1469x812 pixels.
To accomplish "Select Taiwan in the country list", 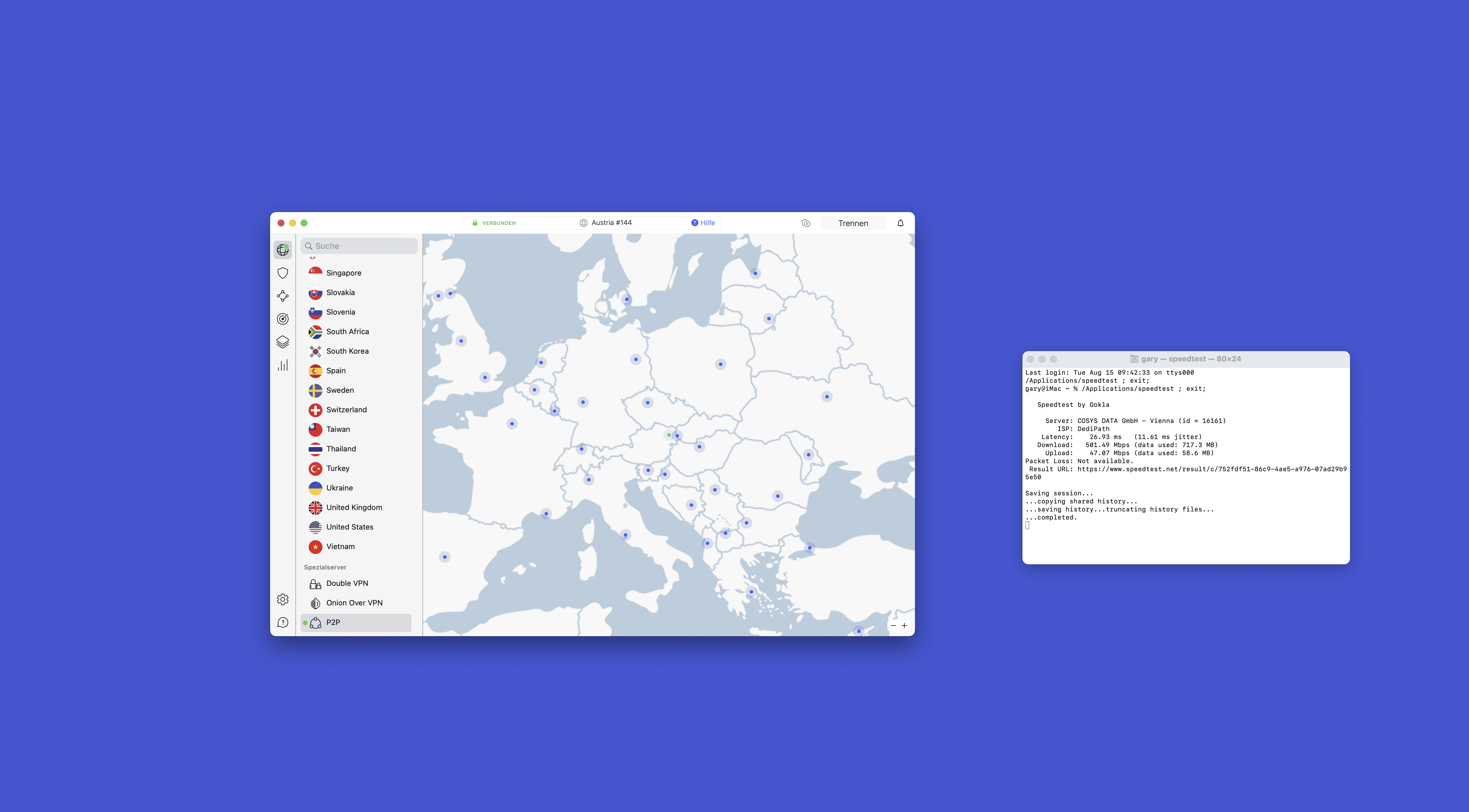I will click(x=356, y=429).
